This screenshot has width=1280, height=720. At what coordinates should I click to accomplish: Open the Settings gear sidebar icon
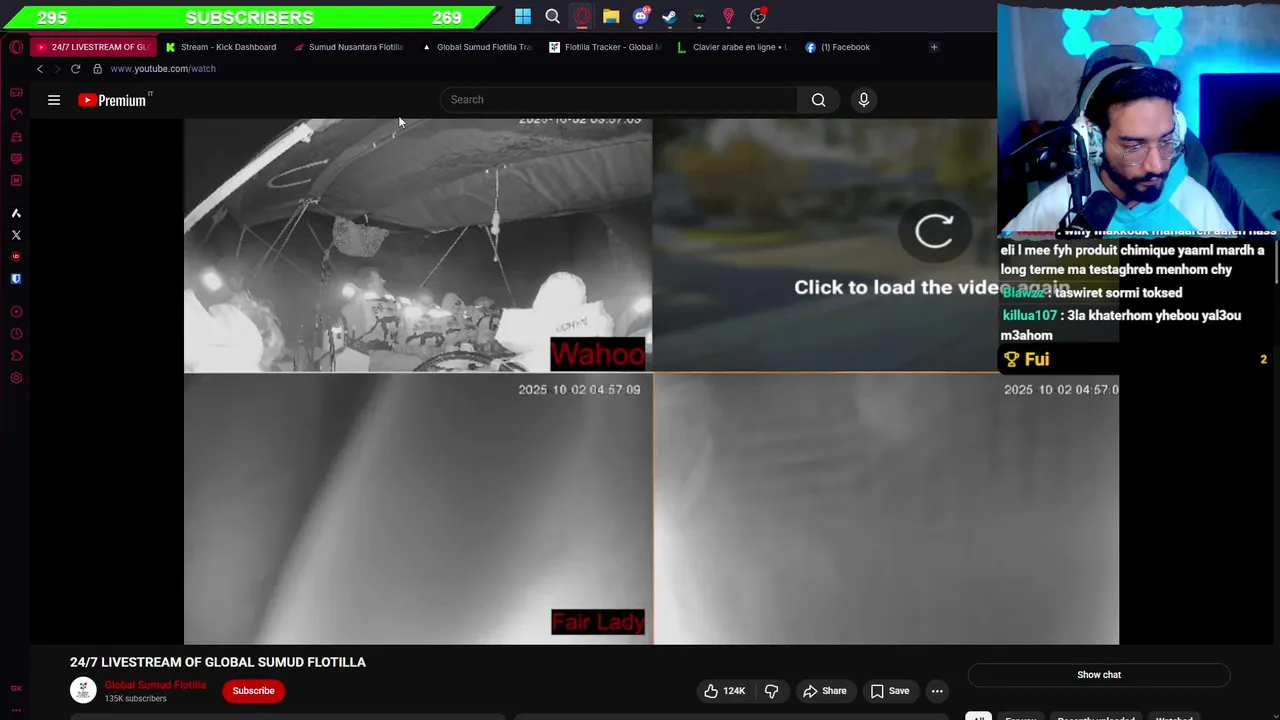point(16,378)
